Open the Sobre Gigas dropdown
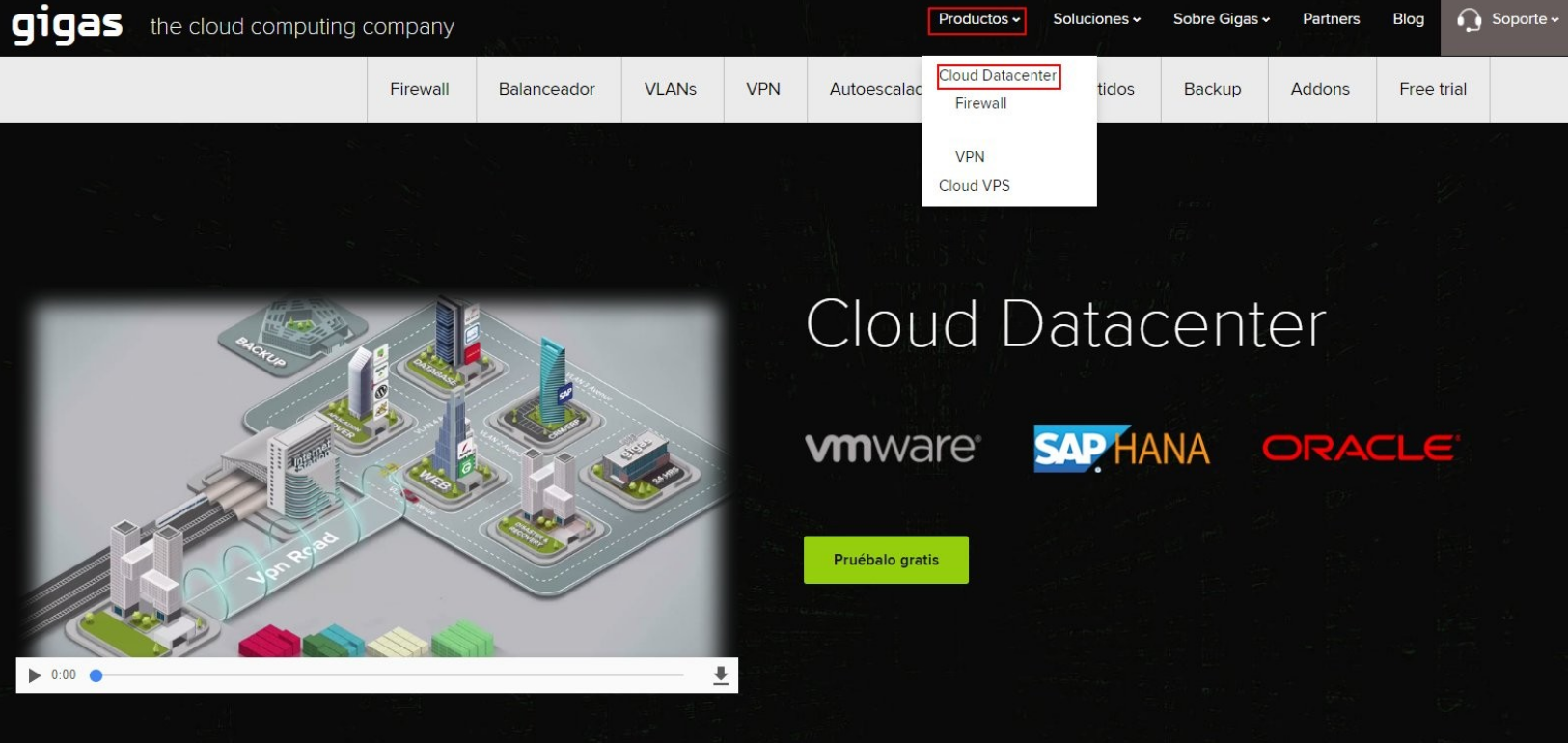The image size is (1568, 743). click(x=1221, y=19)
